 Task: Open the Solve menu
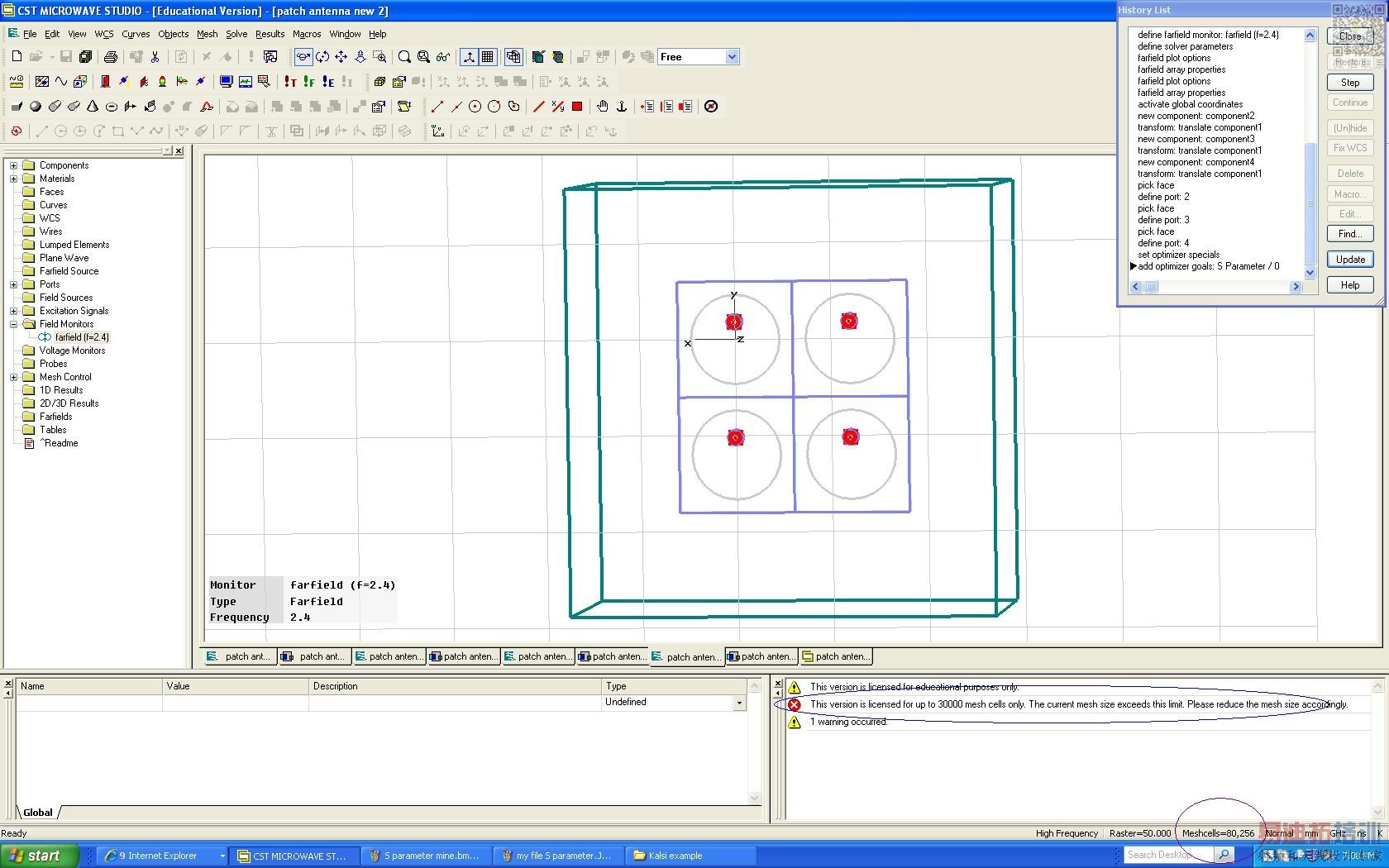(x=236, y=34)
